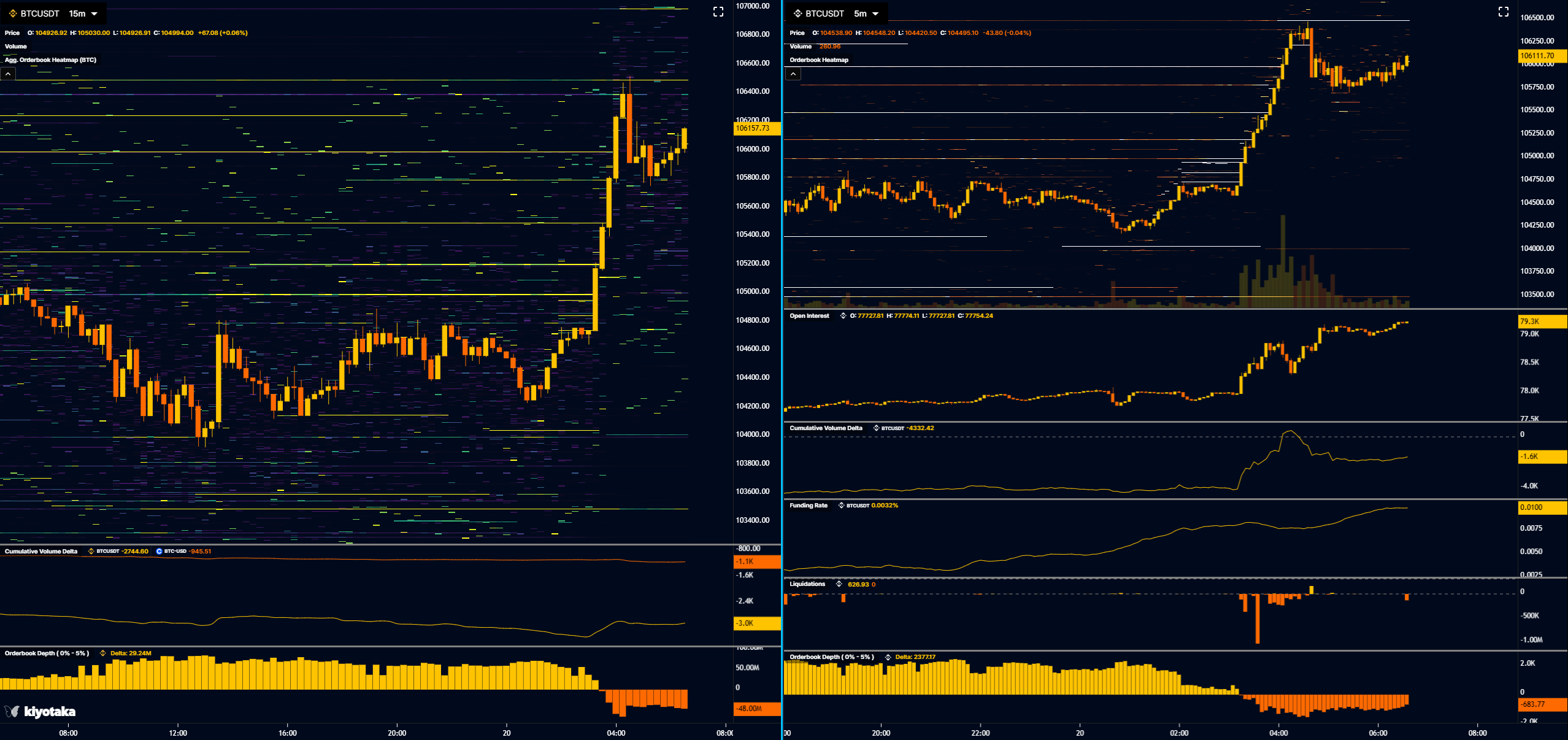This screenshot has height=740, width=1568.
Task: Click Binance icon beside 15m BTCUSDT symbol
Action: pyautogui.click(x=13, y=13)
